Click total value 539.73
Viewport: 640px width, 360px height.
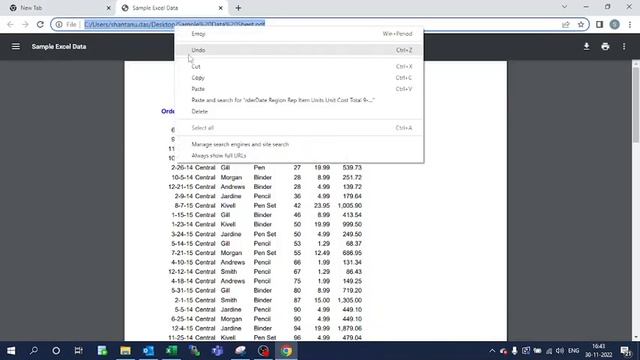coord(352,168)
